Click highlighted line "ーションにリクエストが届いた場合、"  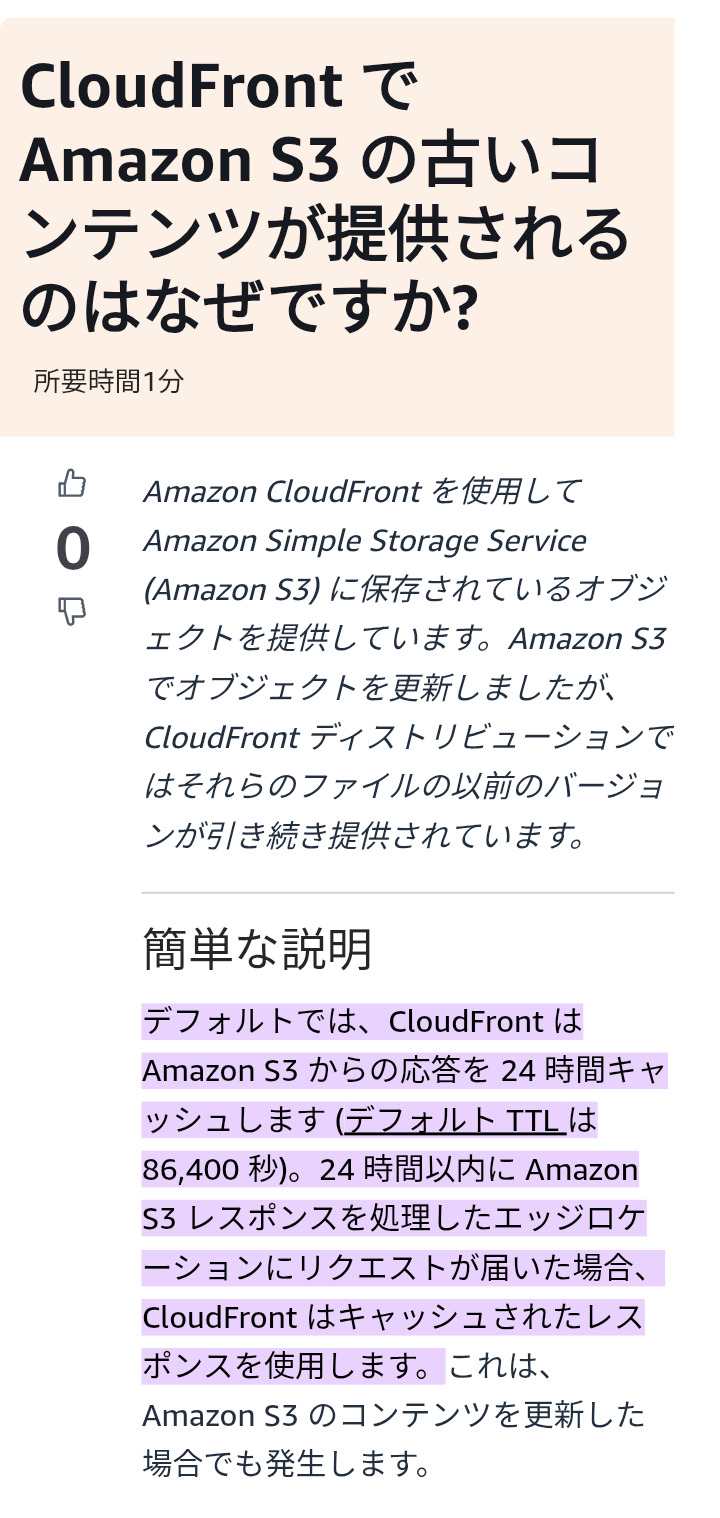click(x=403, y=1268)
